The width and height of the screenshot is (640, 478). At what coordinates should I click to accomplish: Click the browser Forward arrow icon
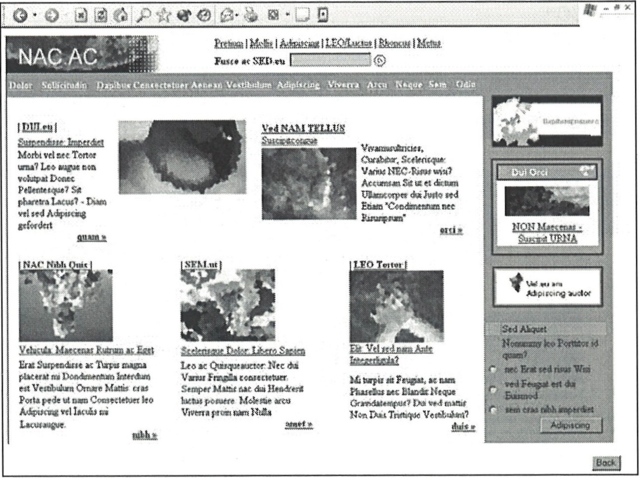click(52, 16)
